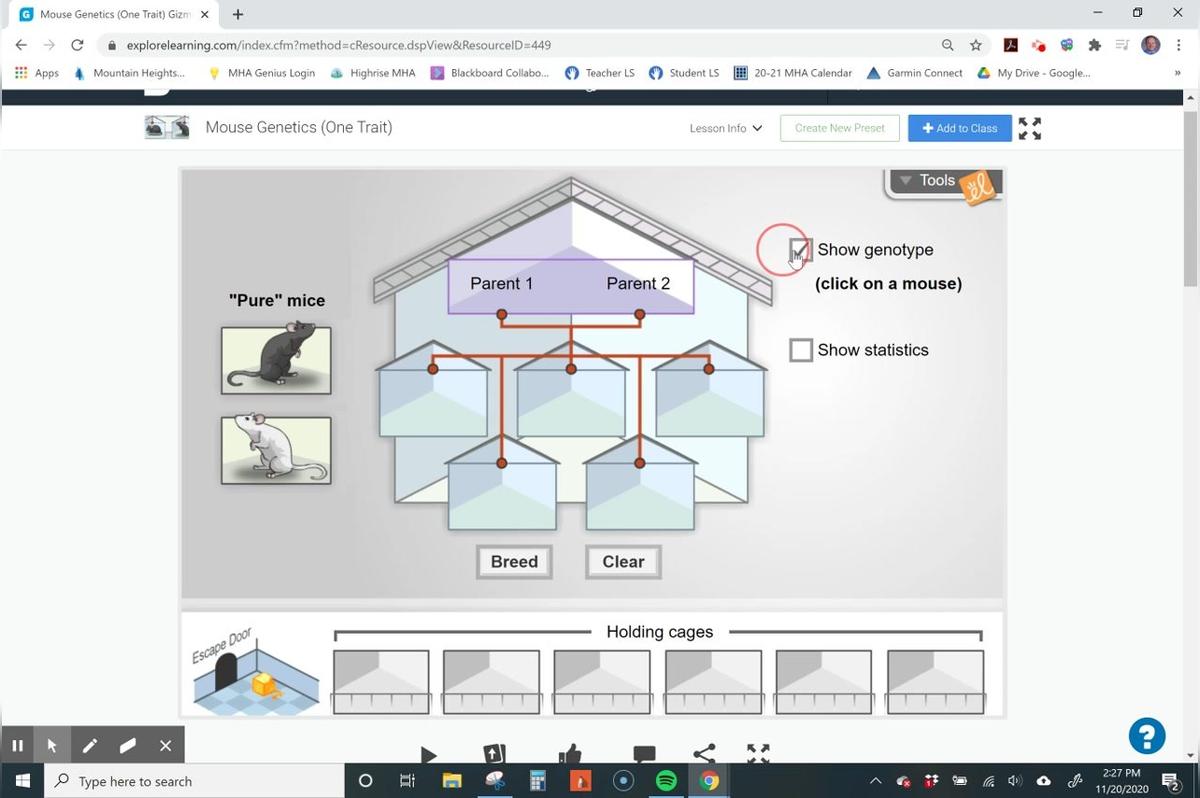The width and height of the screenshot is (1200, 798).
Task: Open Calculator from taskbar
Action: tap(537, 781)
